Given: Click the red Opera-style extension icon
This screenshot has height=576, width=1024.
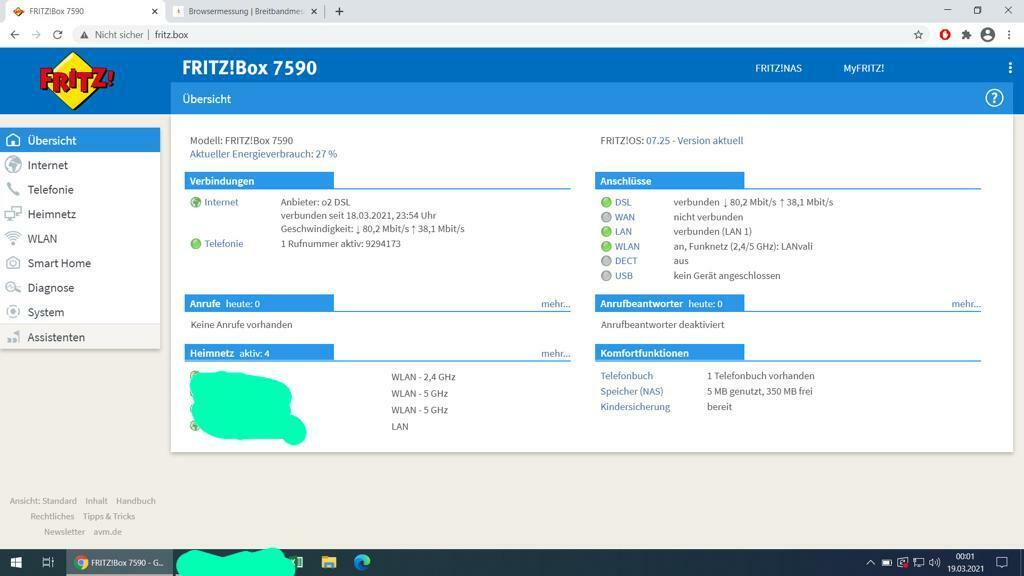Looking at the screenshot, I should [x=944, y=35].
